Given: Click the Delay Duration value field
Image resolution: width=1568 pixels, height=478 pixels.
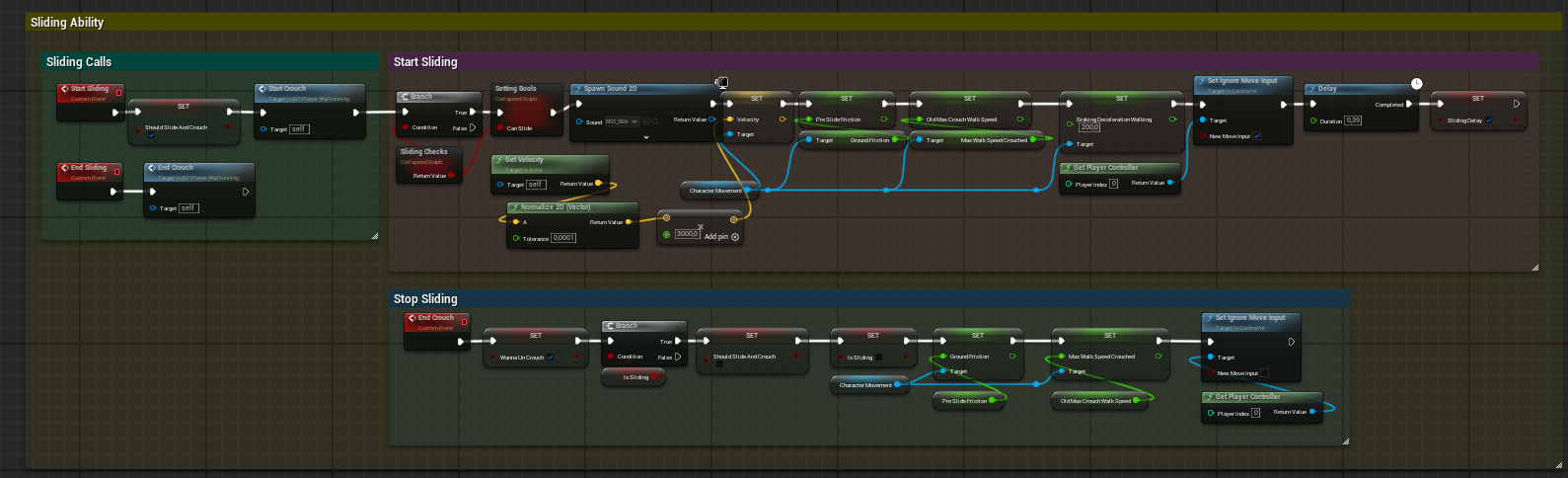Looking at the screenshot, I should coord(1353,120).
